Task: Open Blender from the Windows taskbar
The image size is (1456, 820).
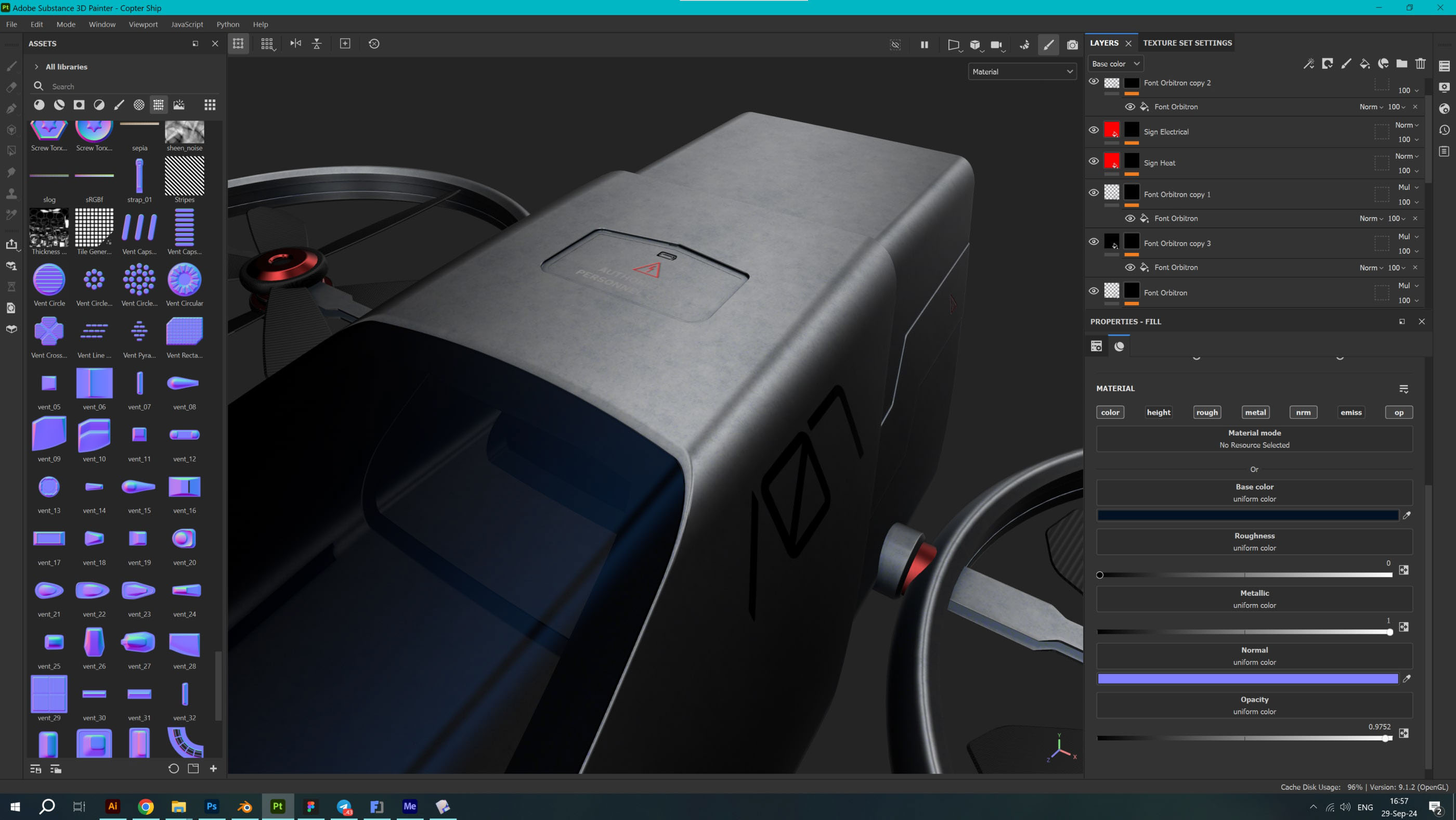Action: point(245,806)
